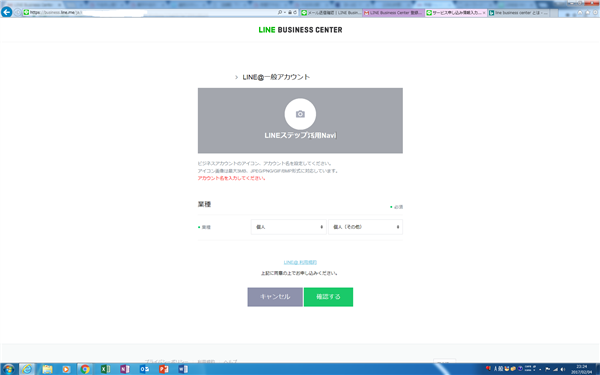Edit the account name LINEステップ活用Navi

(x=300, y=135)
